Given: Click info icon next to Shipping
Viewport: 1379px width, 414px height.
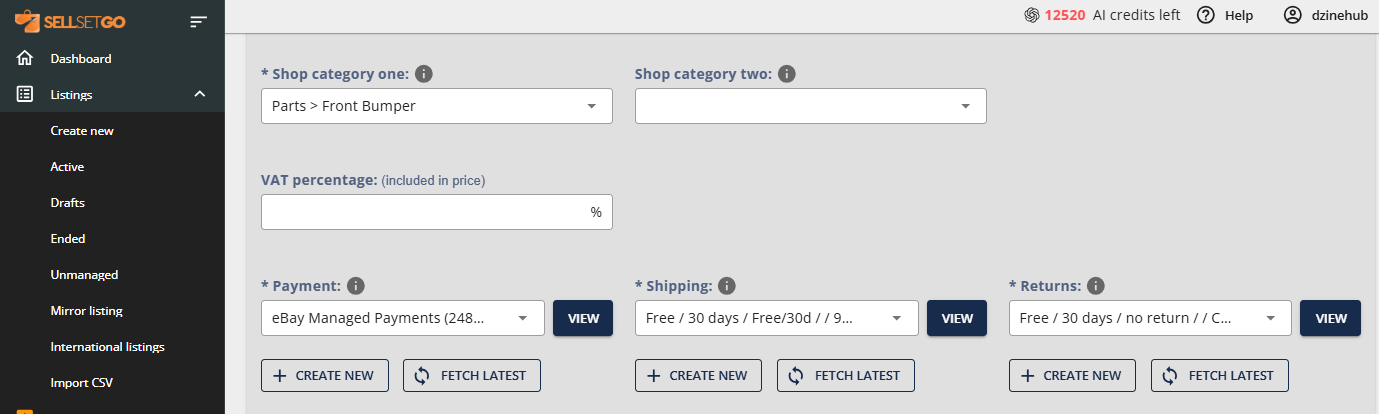Looking at the screenshot, I should pyautogui.click(x=727, y=286).
